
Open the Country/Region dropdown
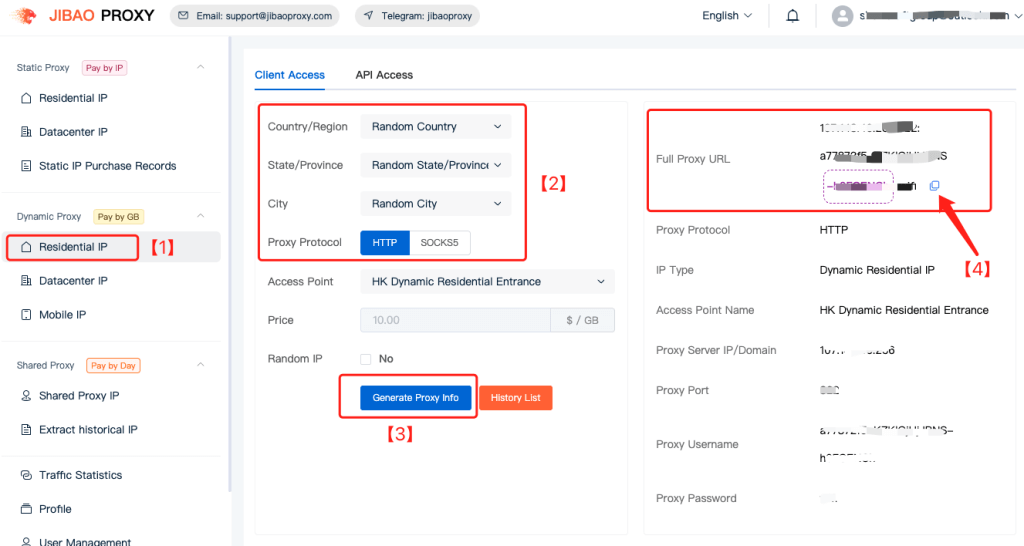pyautogui.click(x=435, y=127)
